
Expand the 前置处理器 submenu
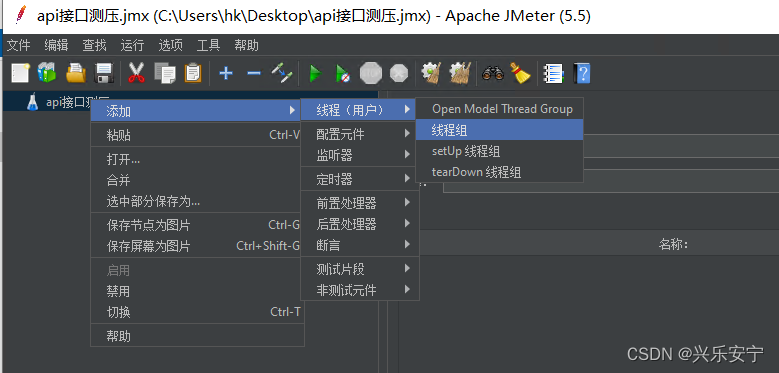pyautogui.click(x=359, y=203)
